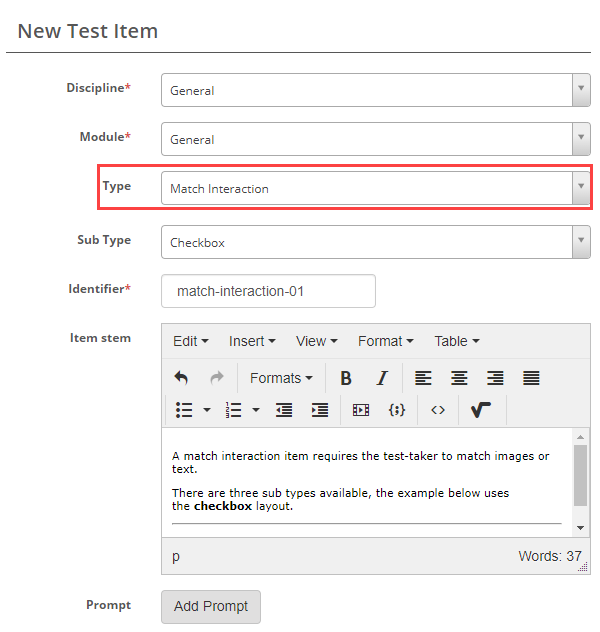Justify the item stem text
600x632 pixels.
tap(531, 378)
